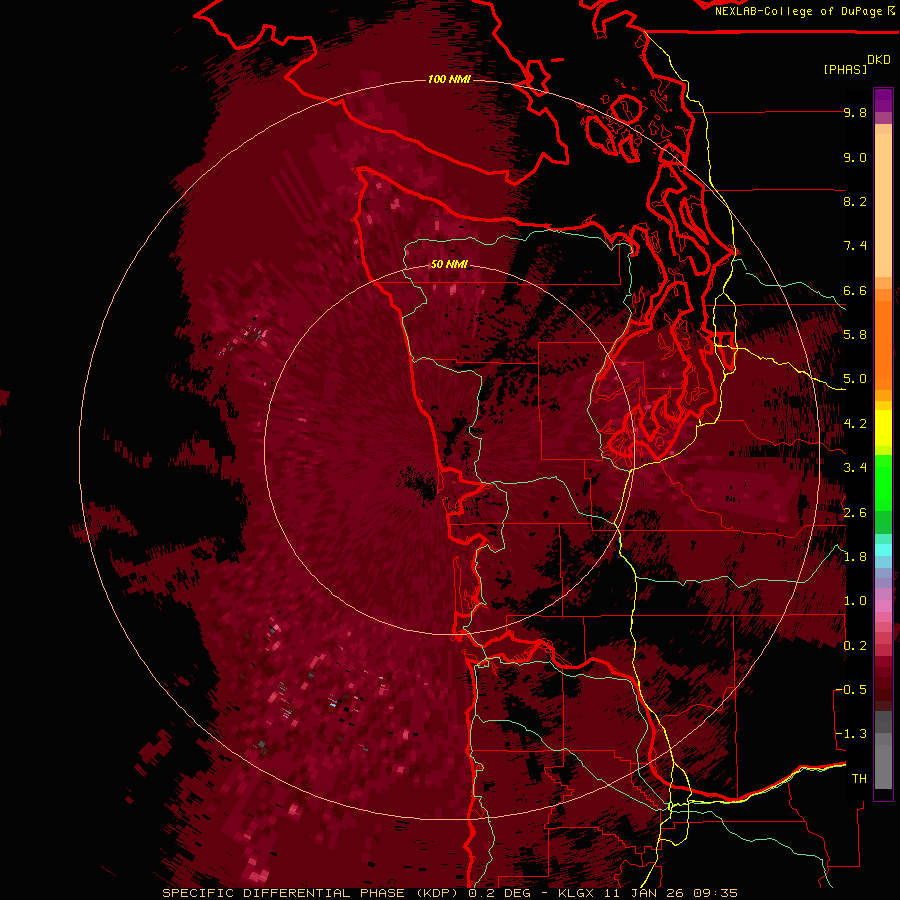Click the 0.2 color scale label
This screenshot has width=900, height=900.
pyautogui.click(x=855, y=646)
